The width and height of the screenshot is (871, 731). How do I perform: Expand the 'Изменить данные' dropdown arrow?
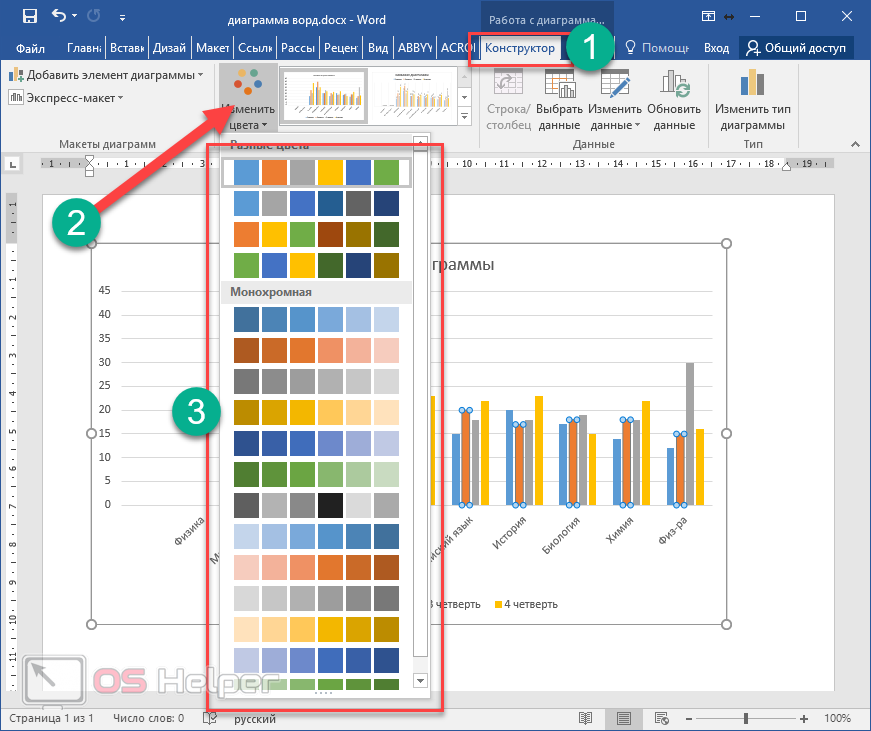click(x=637, y=126)
